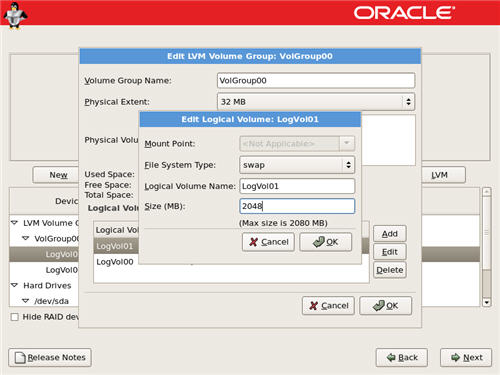This screenshot has width=500, height=375.
Task: Click the green Next arrow icon
Action: (x=455, y=358)
